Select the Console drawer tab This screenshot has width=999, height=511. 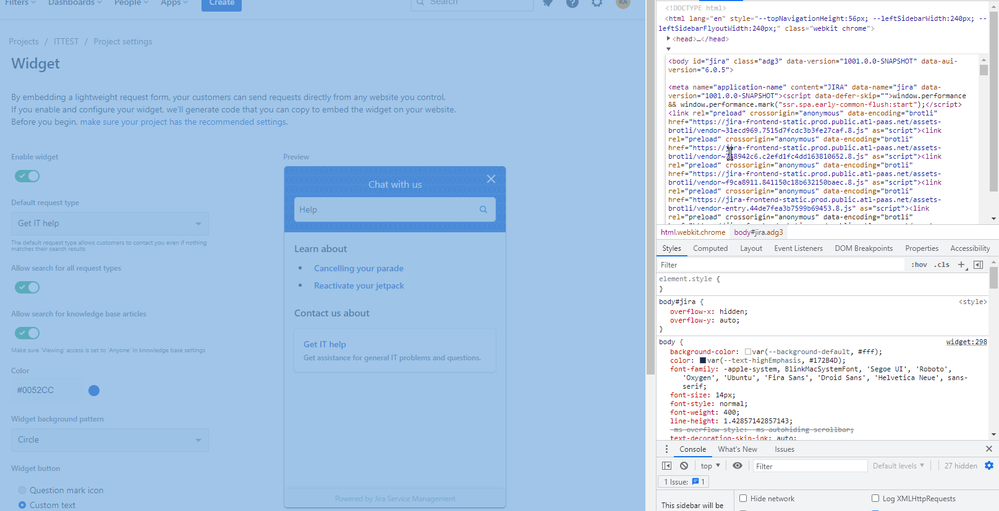click(x=693, y=449)
